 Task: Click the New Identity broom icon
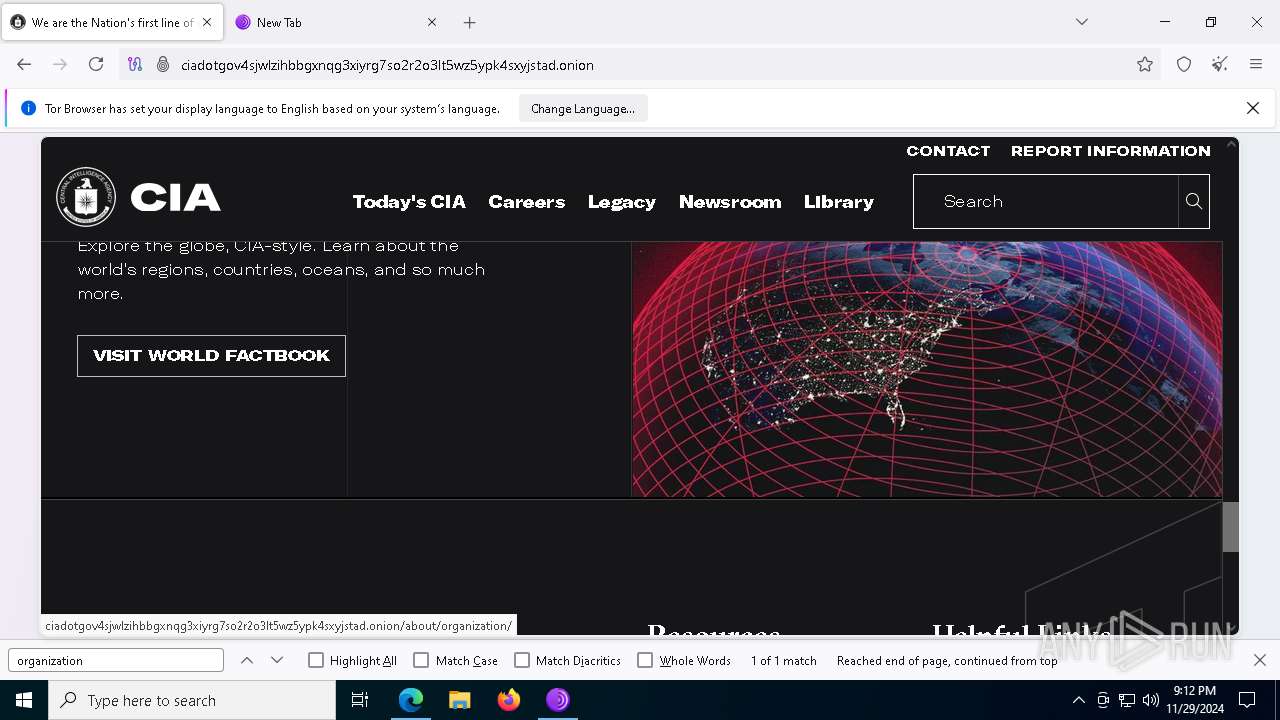[x=1220, y=64]
